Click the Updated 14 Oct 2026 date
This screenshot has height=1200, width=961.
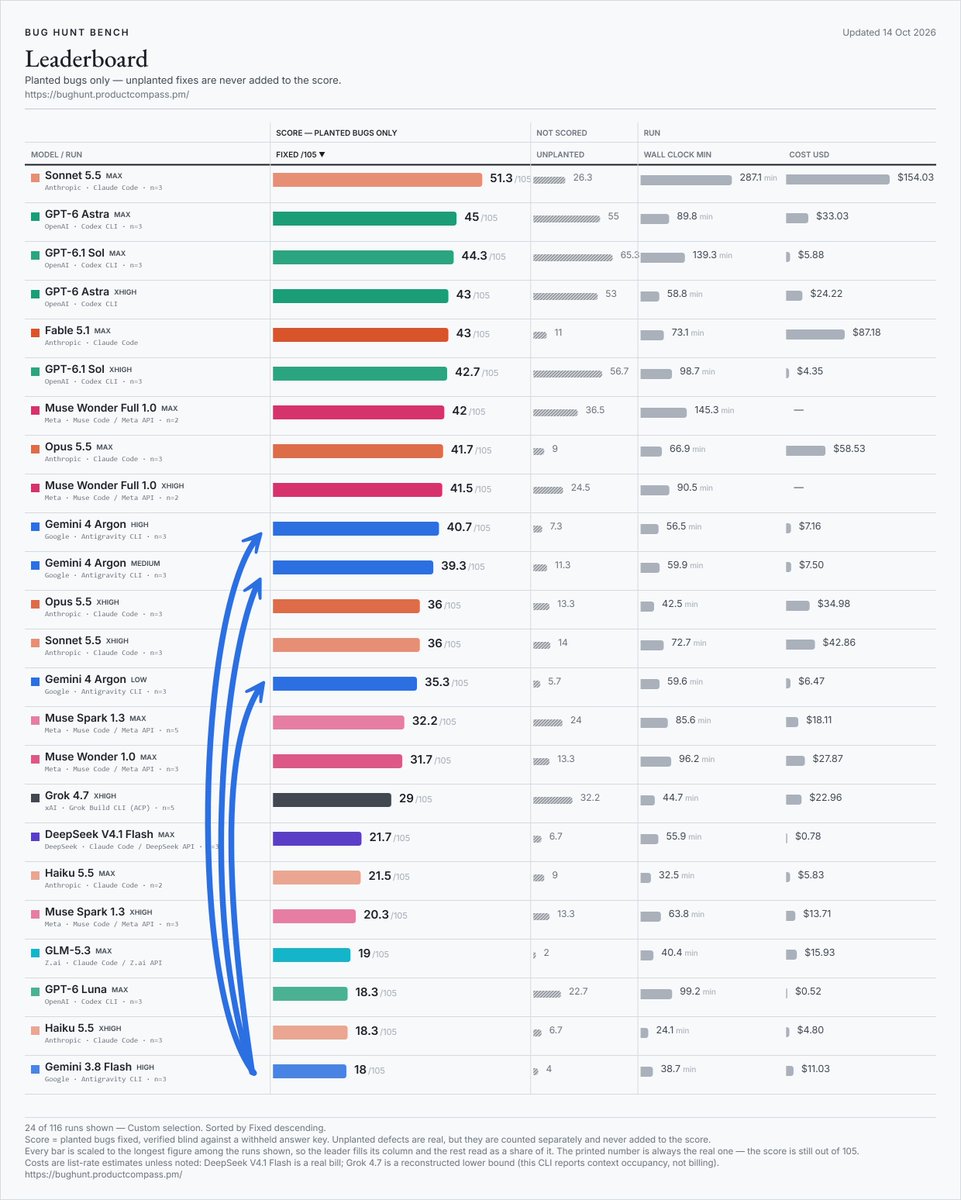(x=889, y=33)
